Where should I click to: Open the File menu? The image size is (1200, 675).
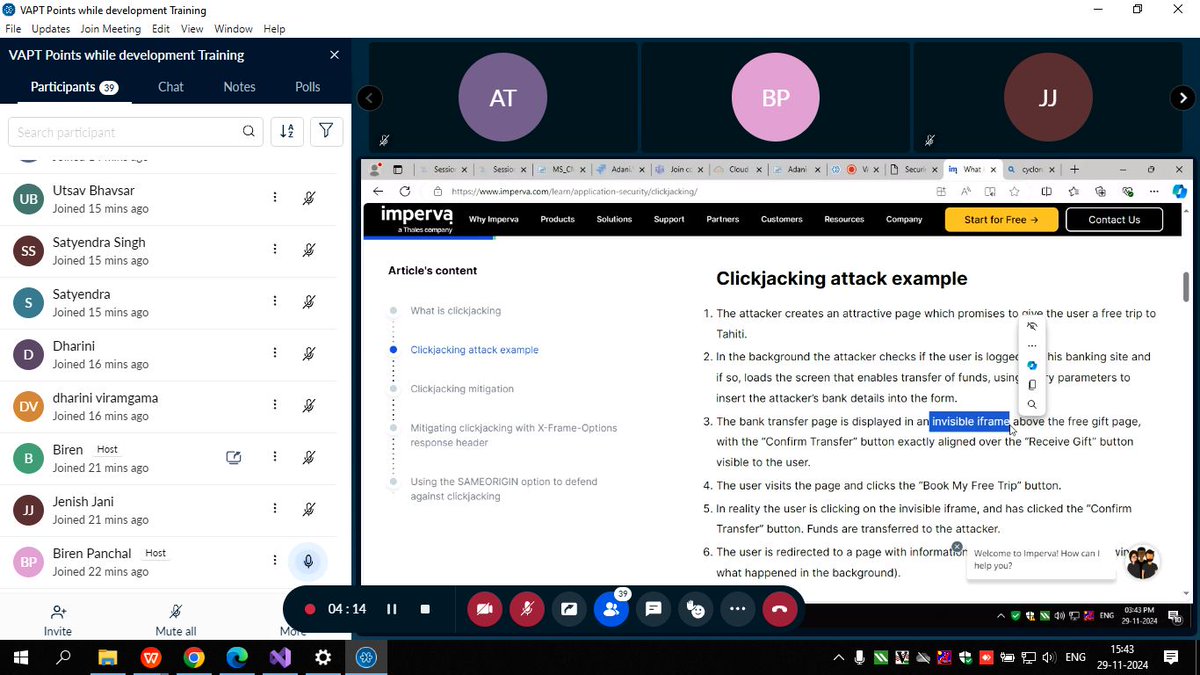[13, 29]
